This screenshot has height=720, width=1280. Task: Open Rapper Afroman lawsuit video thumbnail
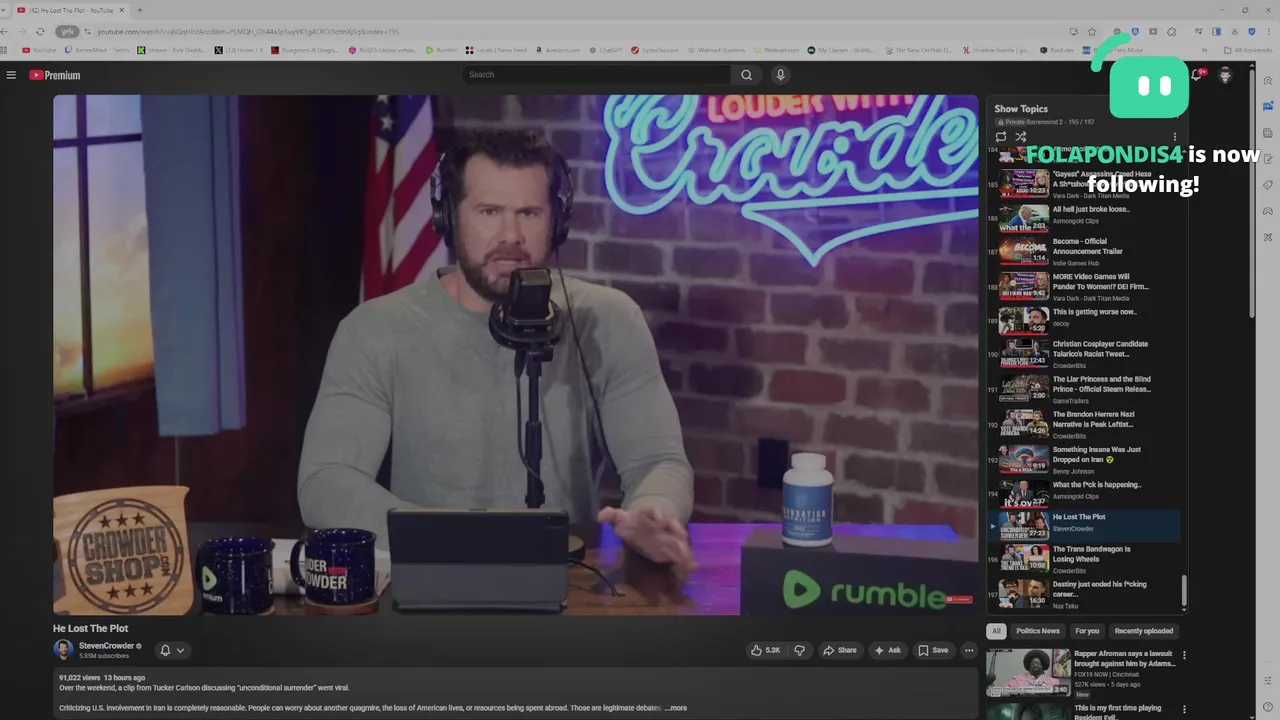coord(1028,673)
